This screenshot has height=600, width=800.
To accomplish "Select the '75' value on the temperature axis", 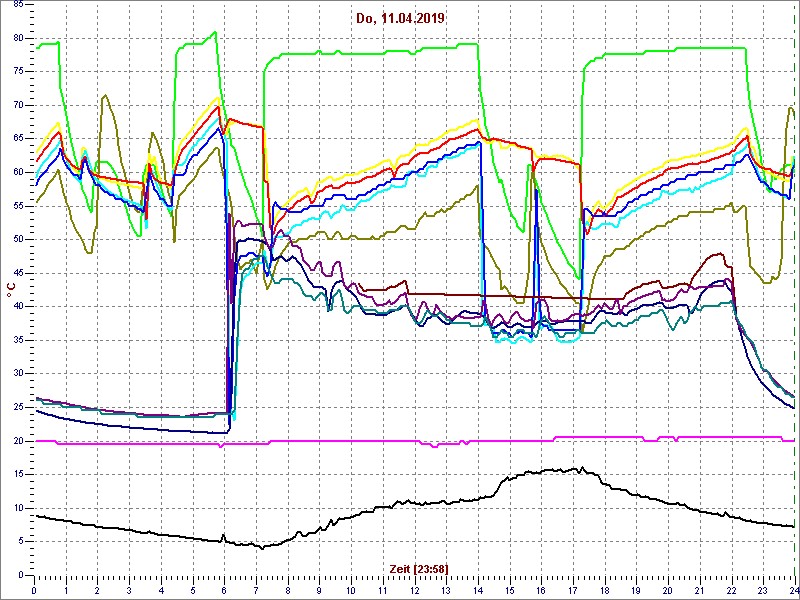I will tap(17, 71).
